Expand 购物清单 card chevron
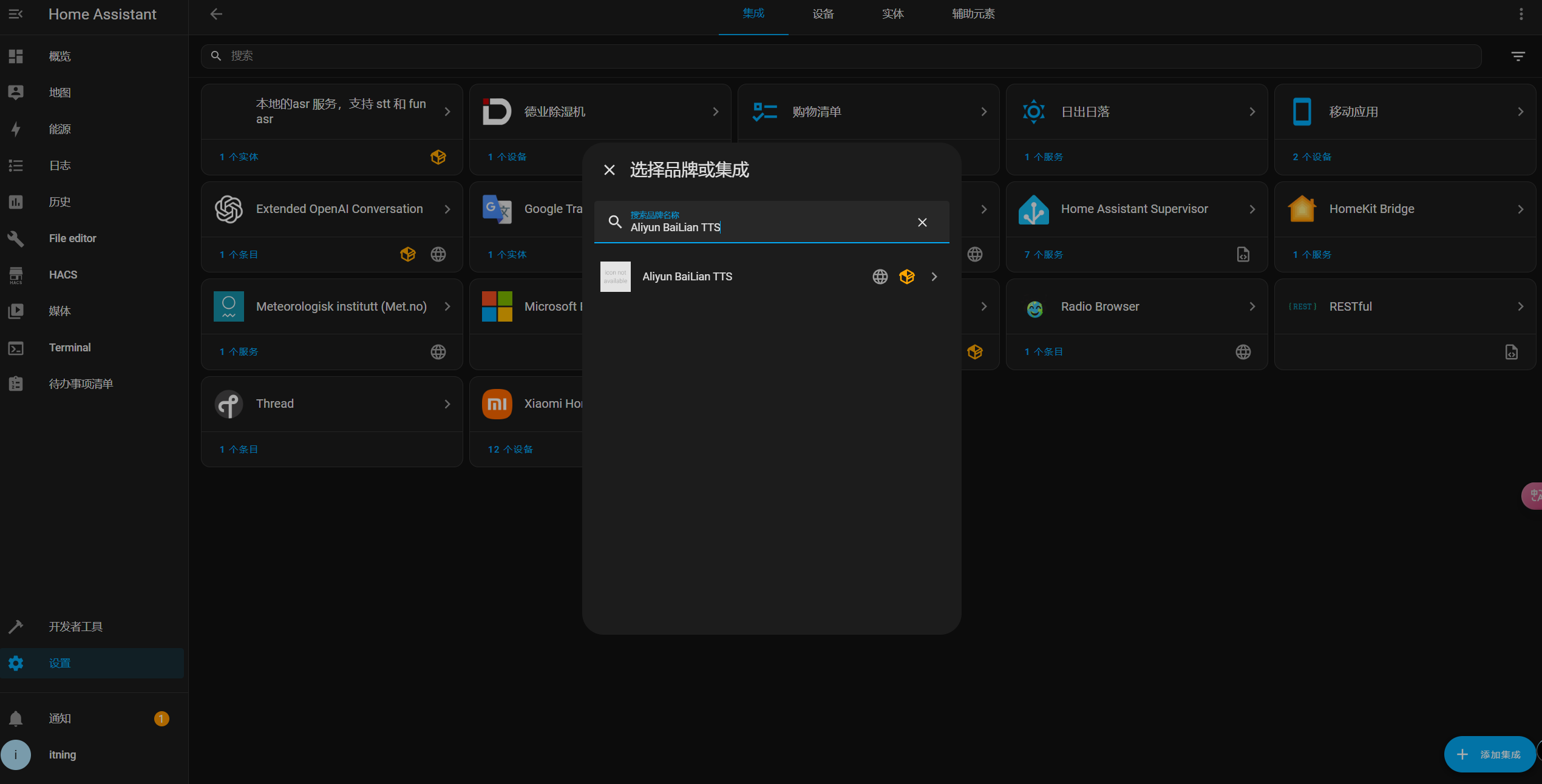Screen dimensions: 1542x784 tap(984, 112)
